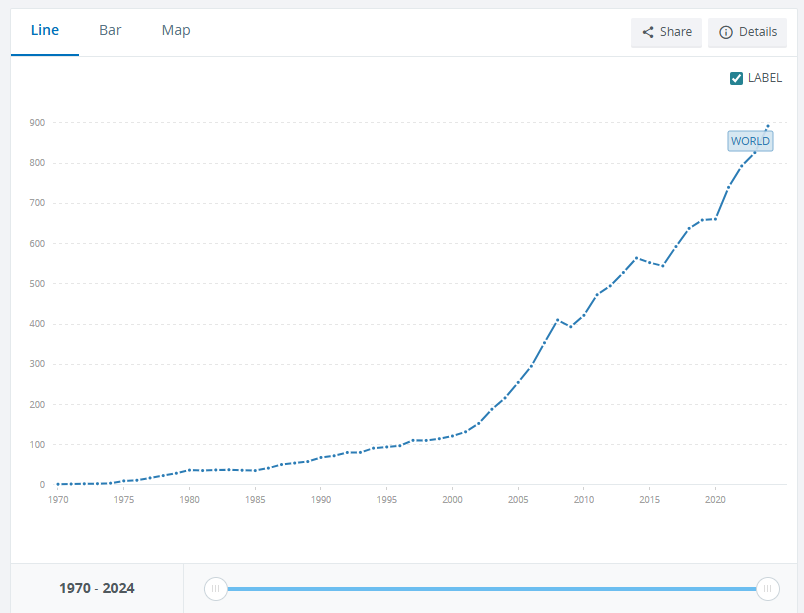This screenshot has height=613, width=804.
Task: Open the Bar chart tab
Action: coord(110,31)
